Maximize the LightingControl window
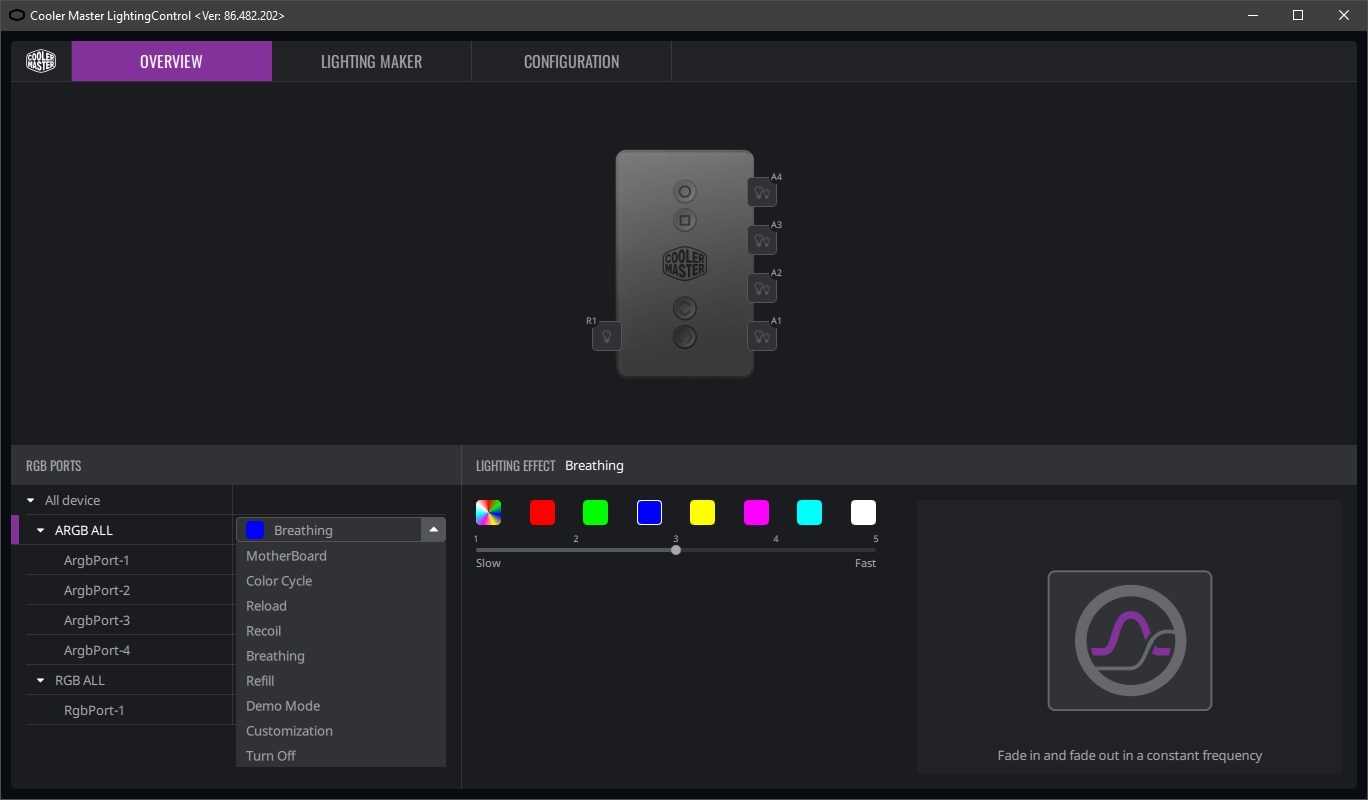 click(x=1298, y=15)
